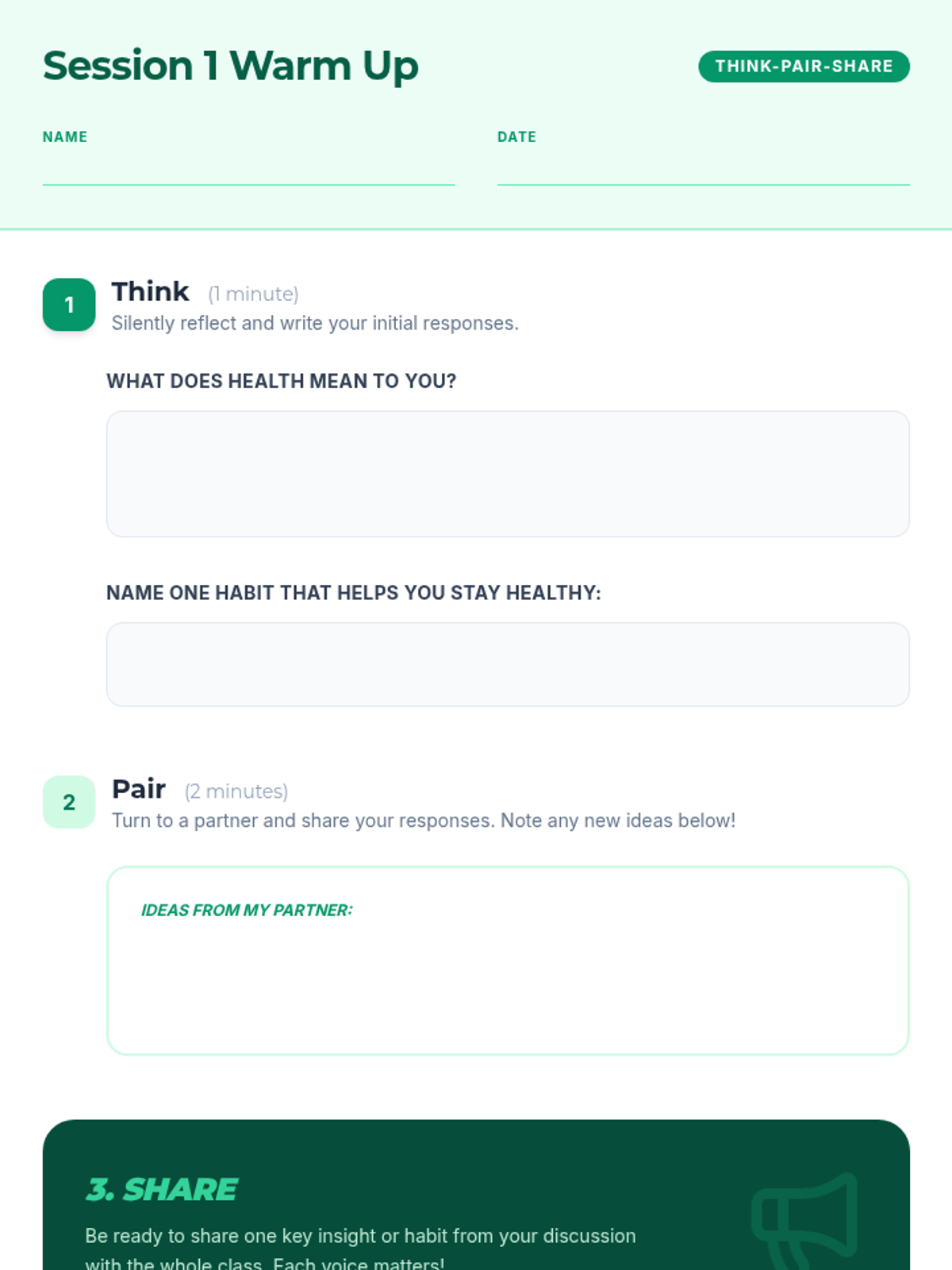The width and height of the screenshot is (952, 1270).
Task: Click the 'What does health mean' answer box
Action: [508, 474]
